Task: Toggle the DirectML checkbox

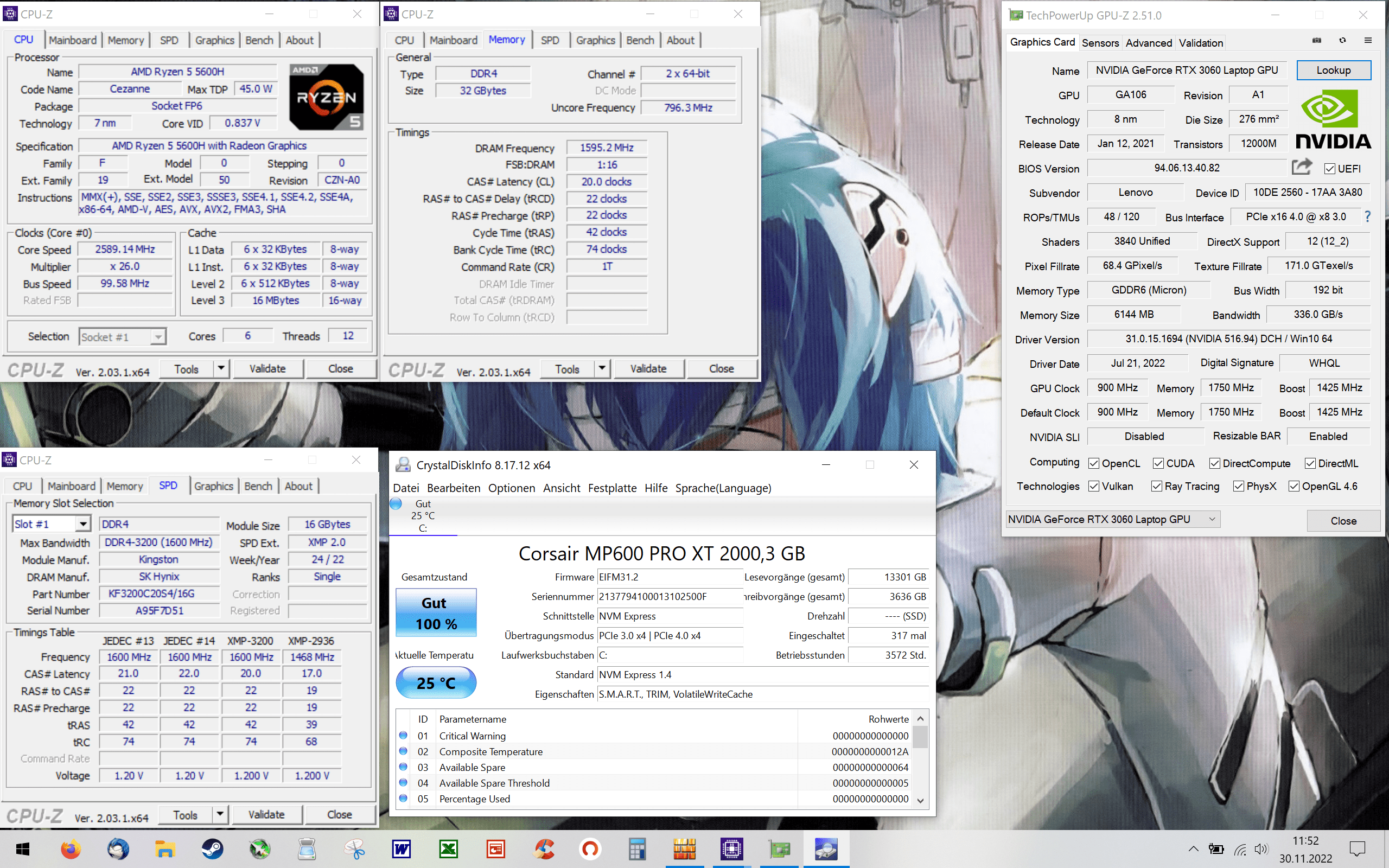Action: pyautogui.click(x=1310, y=463)
